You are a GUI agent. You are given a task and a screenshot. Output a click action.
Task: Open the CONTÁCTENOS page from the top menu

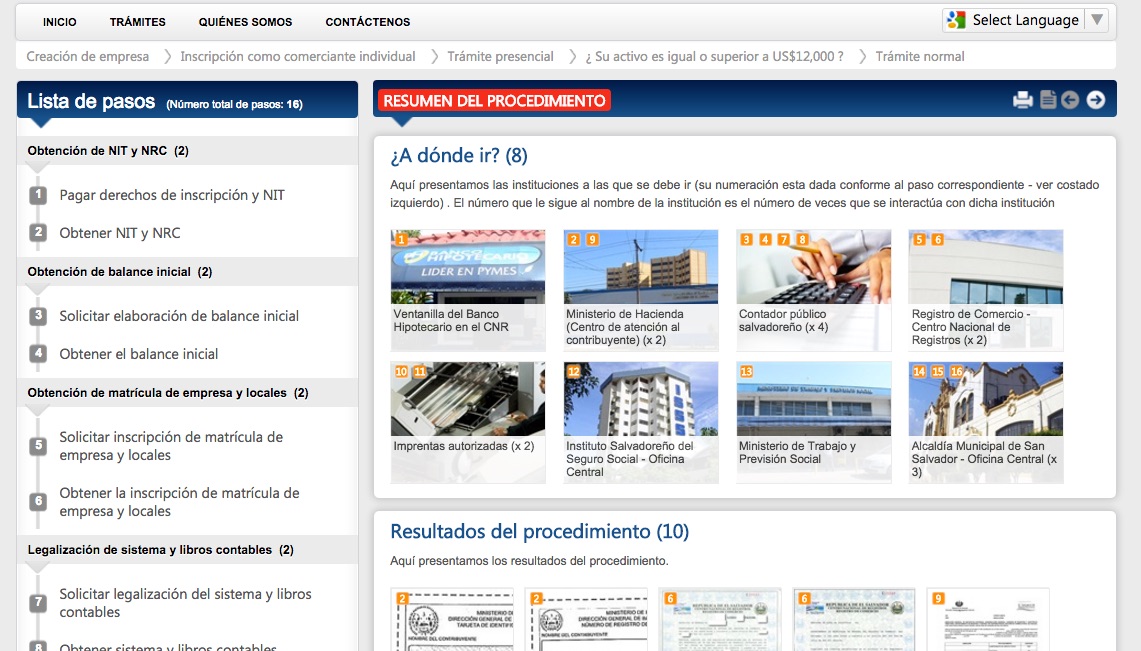367,22
